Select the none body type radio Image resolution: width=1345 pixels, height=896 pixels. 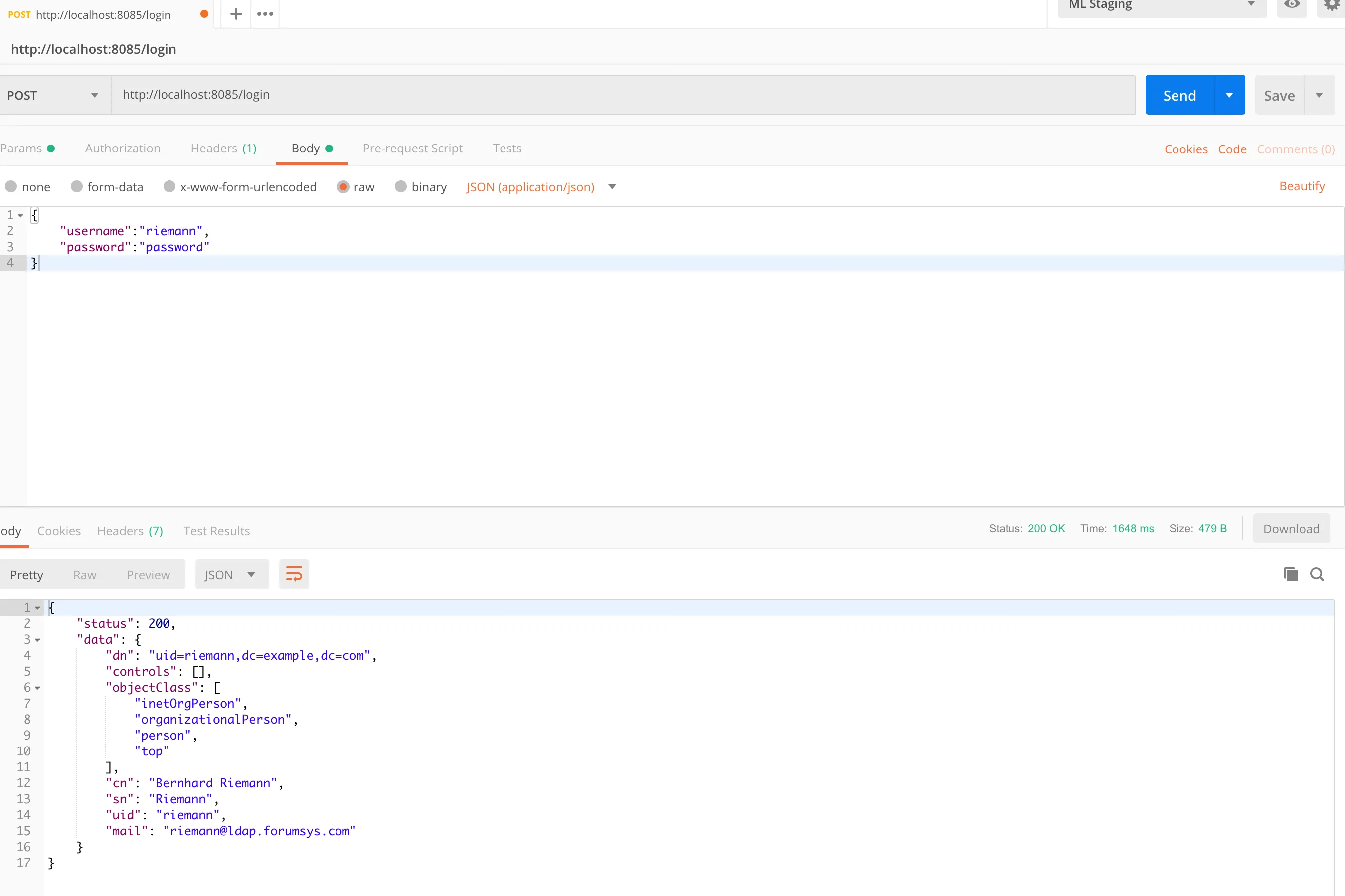click(11, 187)
